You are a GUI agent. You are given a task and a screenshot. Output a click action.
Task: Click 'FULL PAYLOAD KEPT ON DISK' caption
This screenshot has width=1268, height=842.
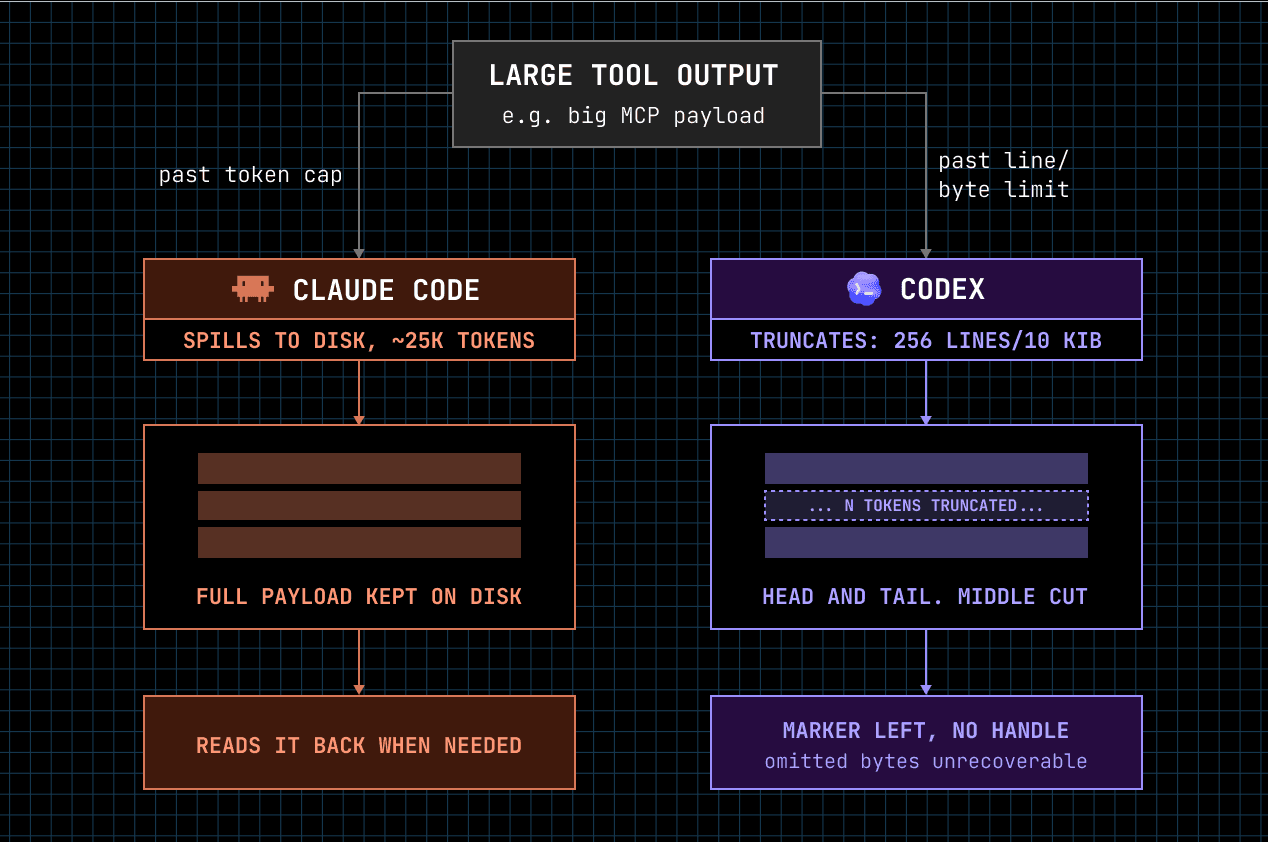tap(359, 597)
